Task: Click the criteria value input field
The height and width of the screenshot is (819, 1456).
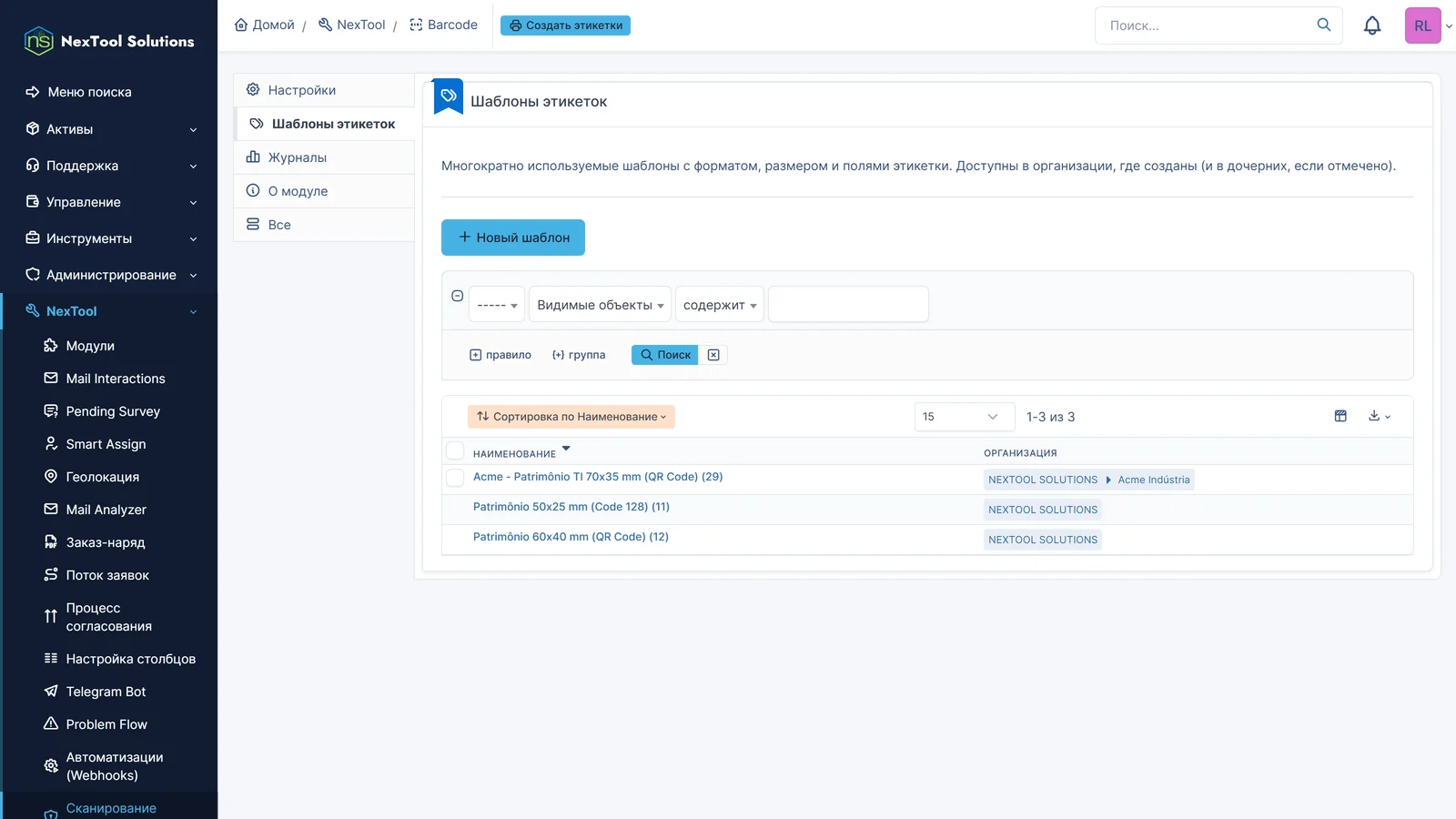Action: pos(848,304)
